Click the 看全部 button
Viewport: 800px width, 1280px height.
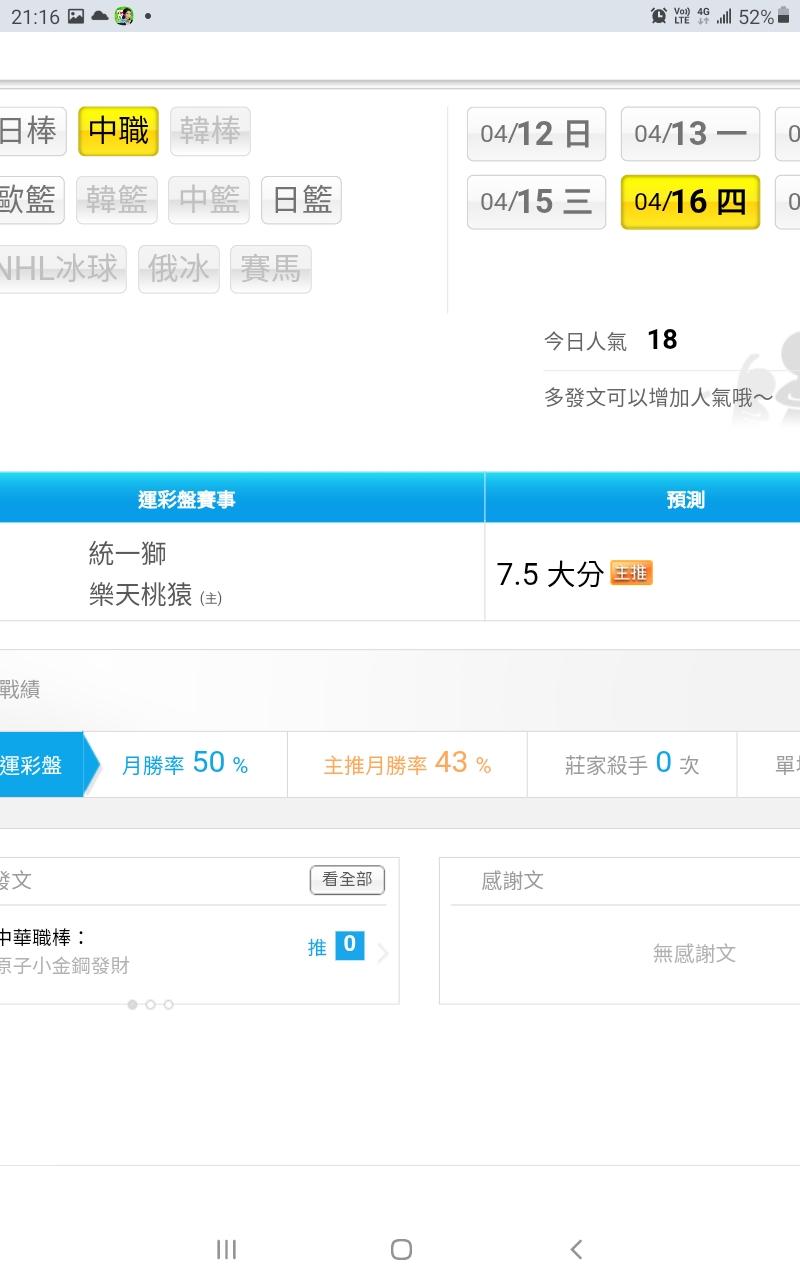347,880
